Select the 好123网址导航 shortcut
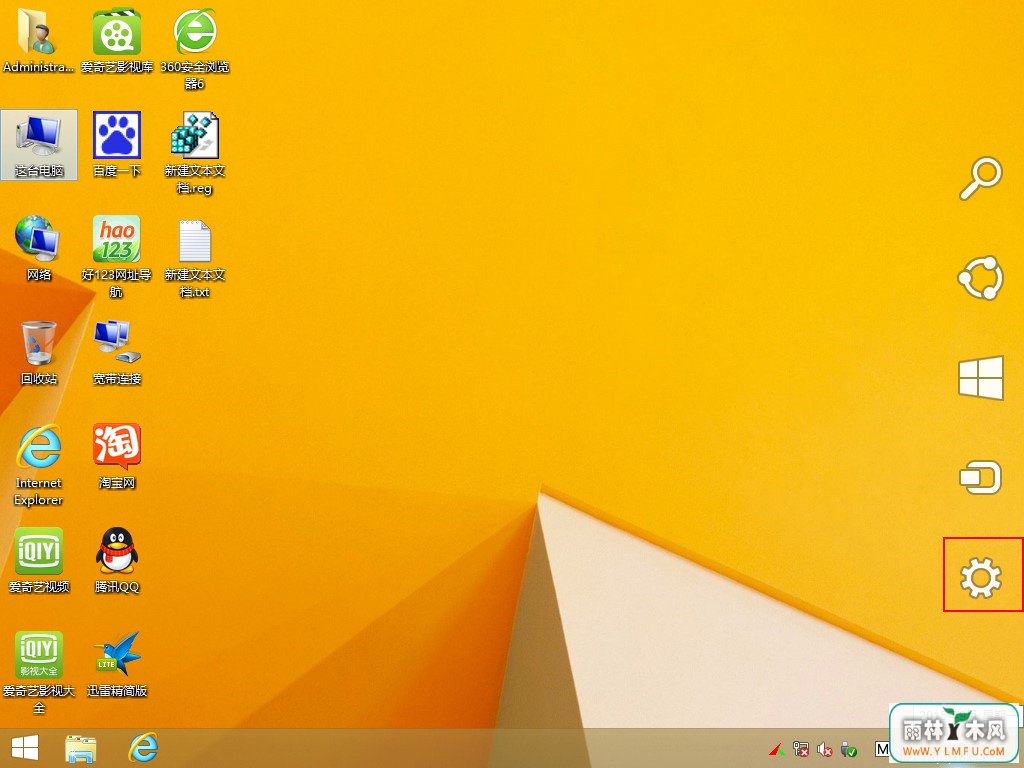Screen dimensions: 1024x768 pos(117,257)
